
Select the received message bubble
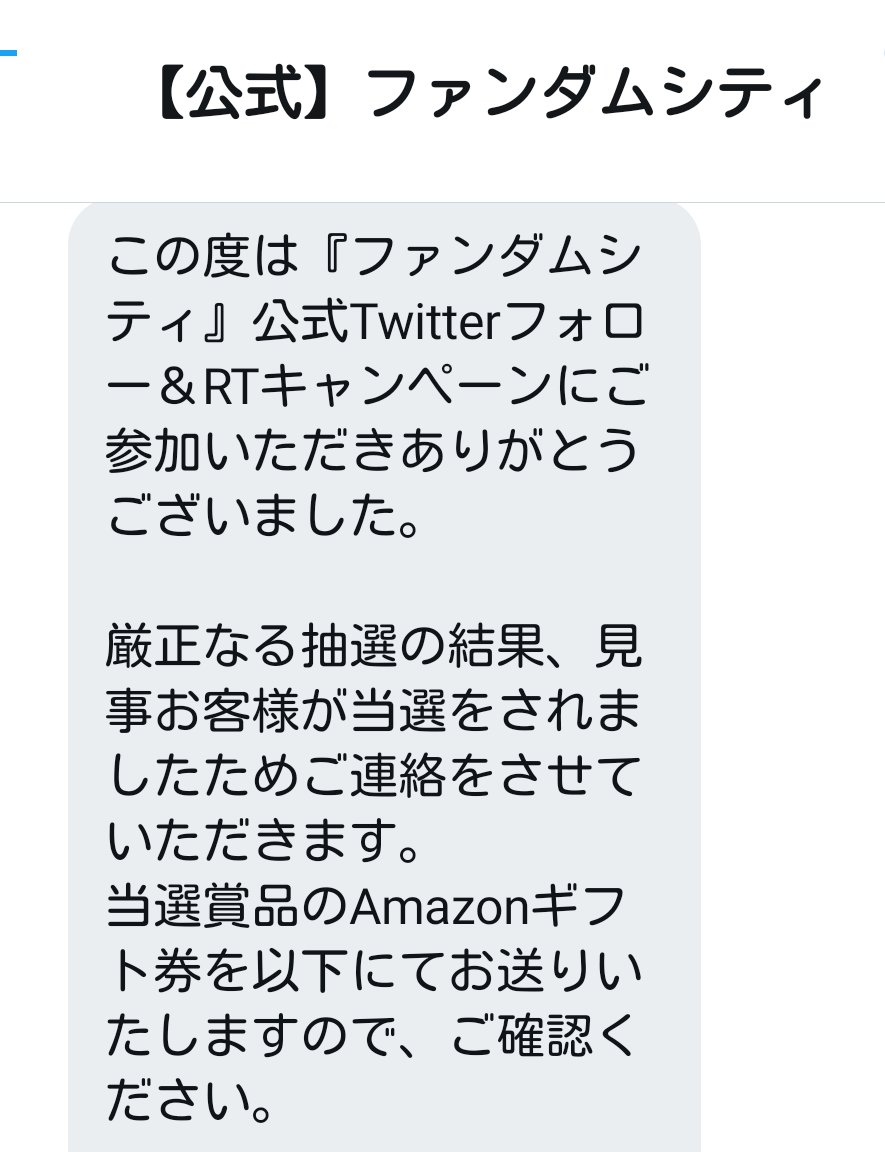pyautogui.click(x=384, y=677)
